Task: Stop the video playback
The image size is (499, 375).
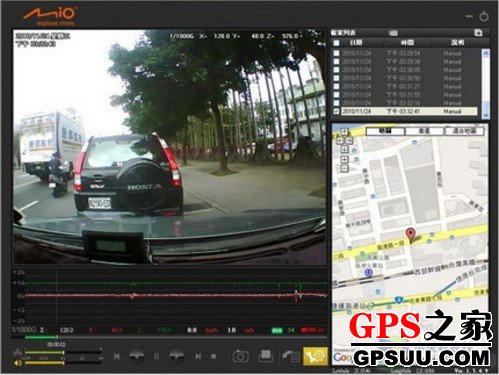Action: point(214,356)
